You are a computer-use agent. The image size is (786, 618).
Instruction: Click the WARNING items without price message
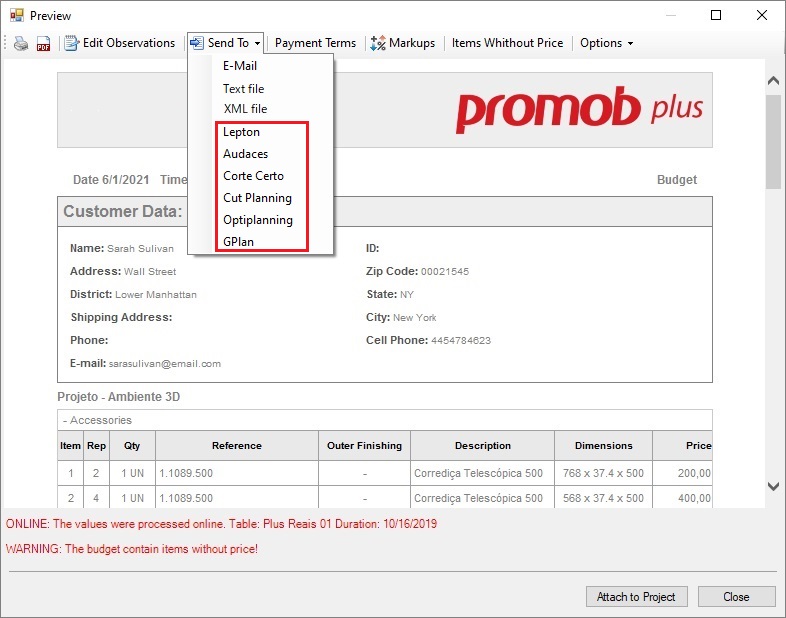tap(132, 549)
